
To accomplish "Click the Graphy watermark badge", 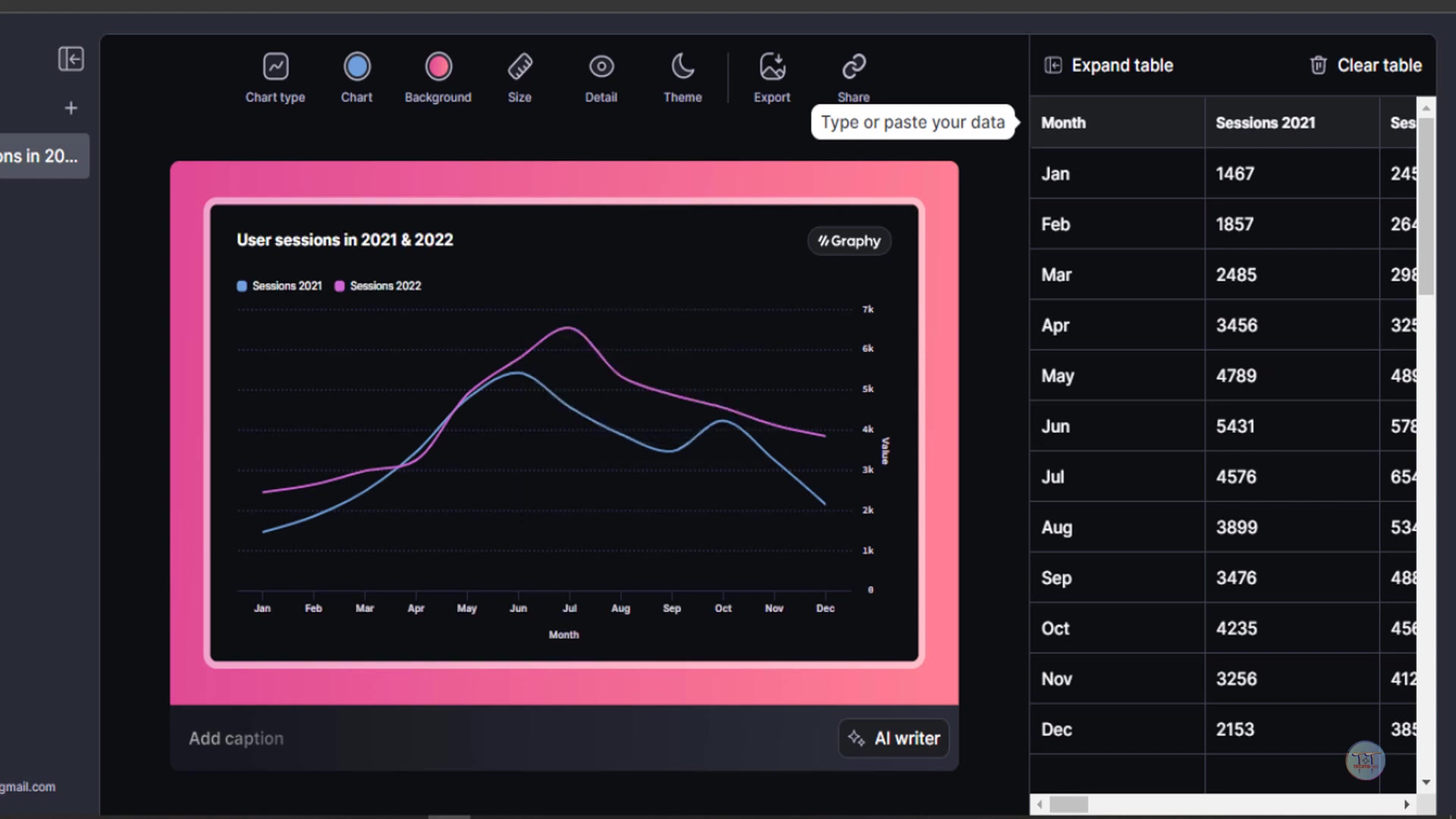I will [849, 241].
